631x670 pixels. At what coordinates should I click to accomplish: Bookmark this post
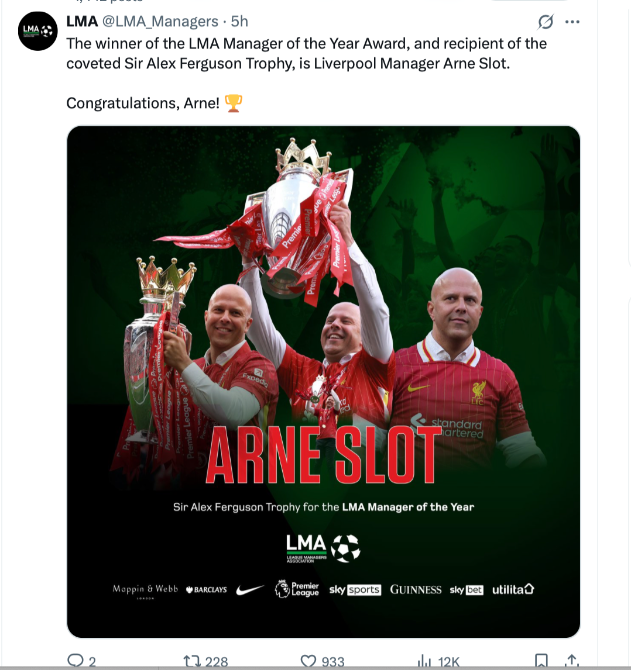pyautogui.click(x=541, y=661)
